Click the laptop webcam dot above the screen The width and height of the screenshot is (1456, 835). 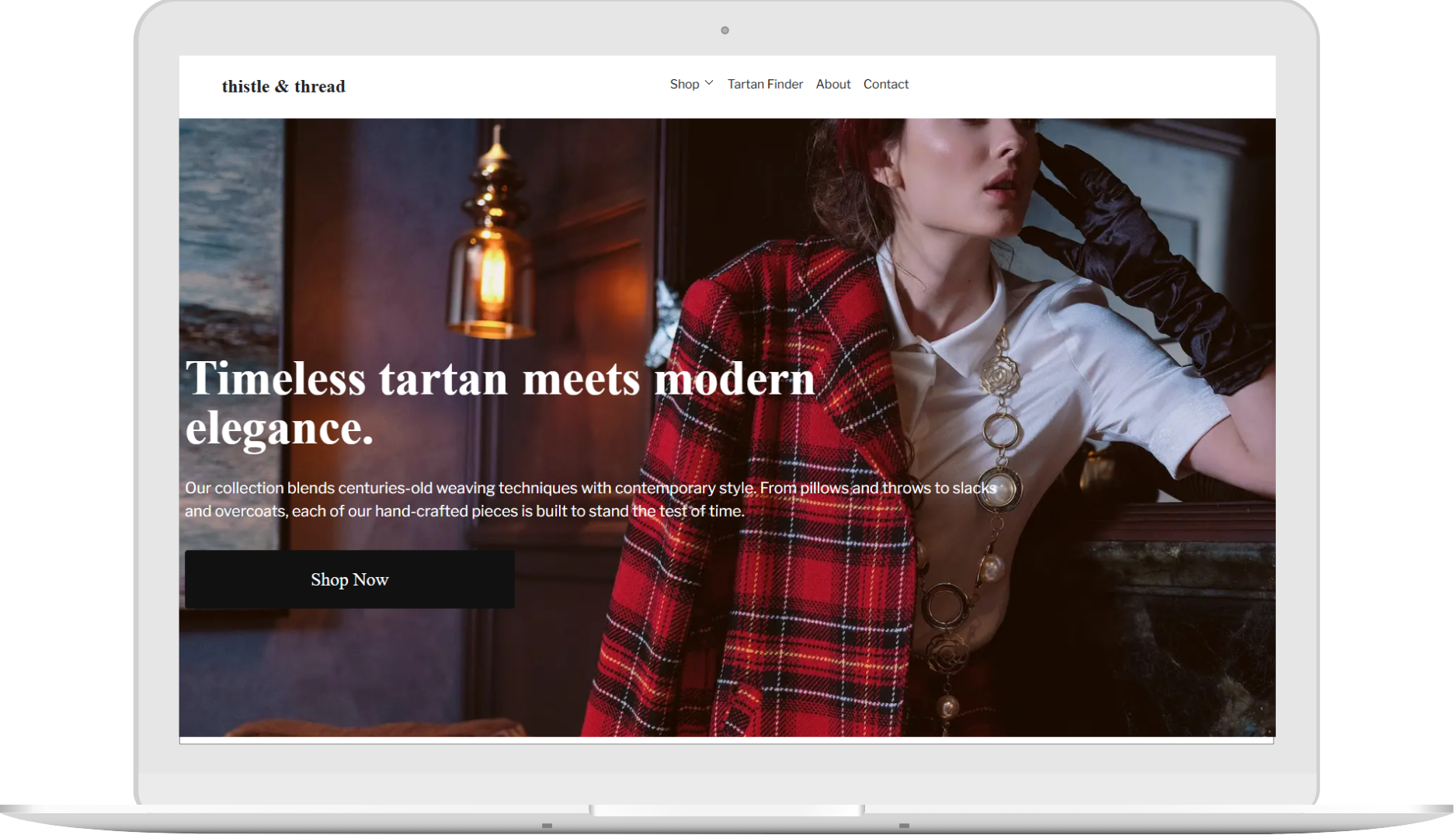coord(725,30)
